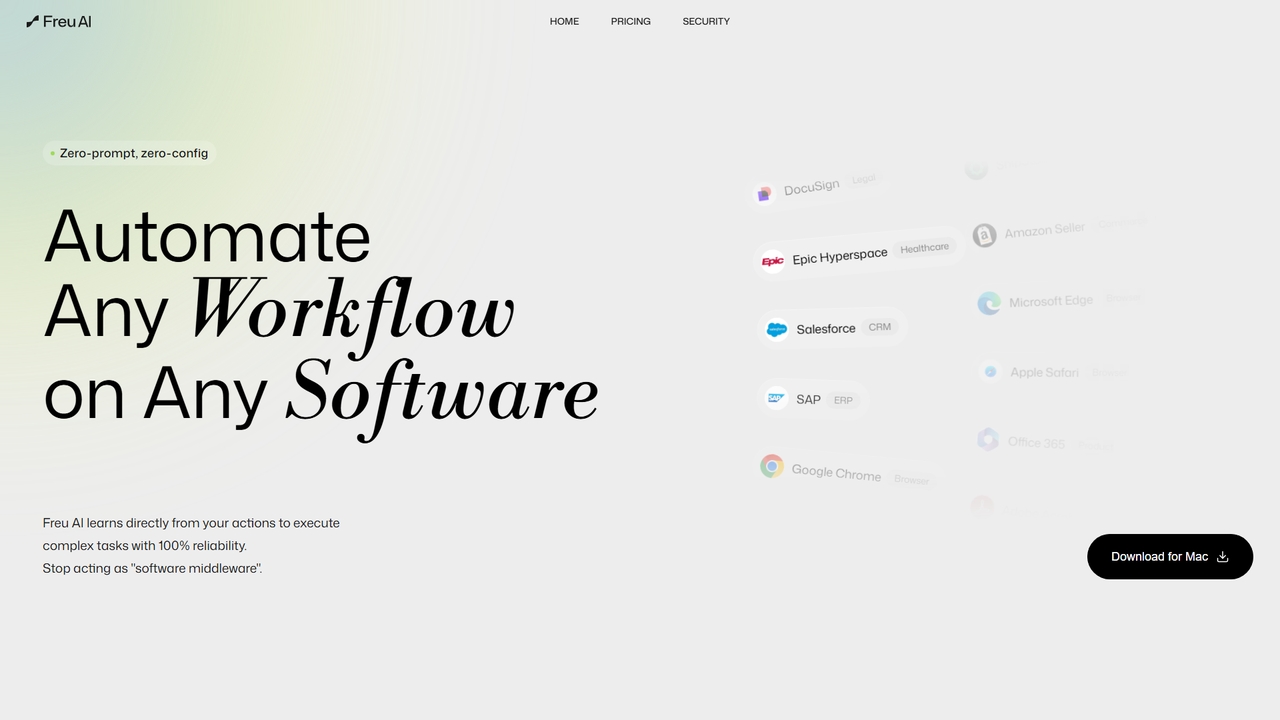Click the Microsoft Edge icon
This screenshot has width=1280, height=720.
point(989,303)
